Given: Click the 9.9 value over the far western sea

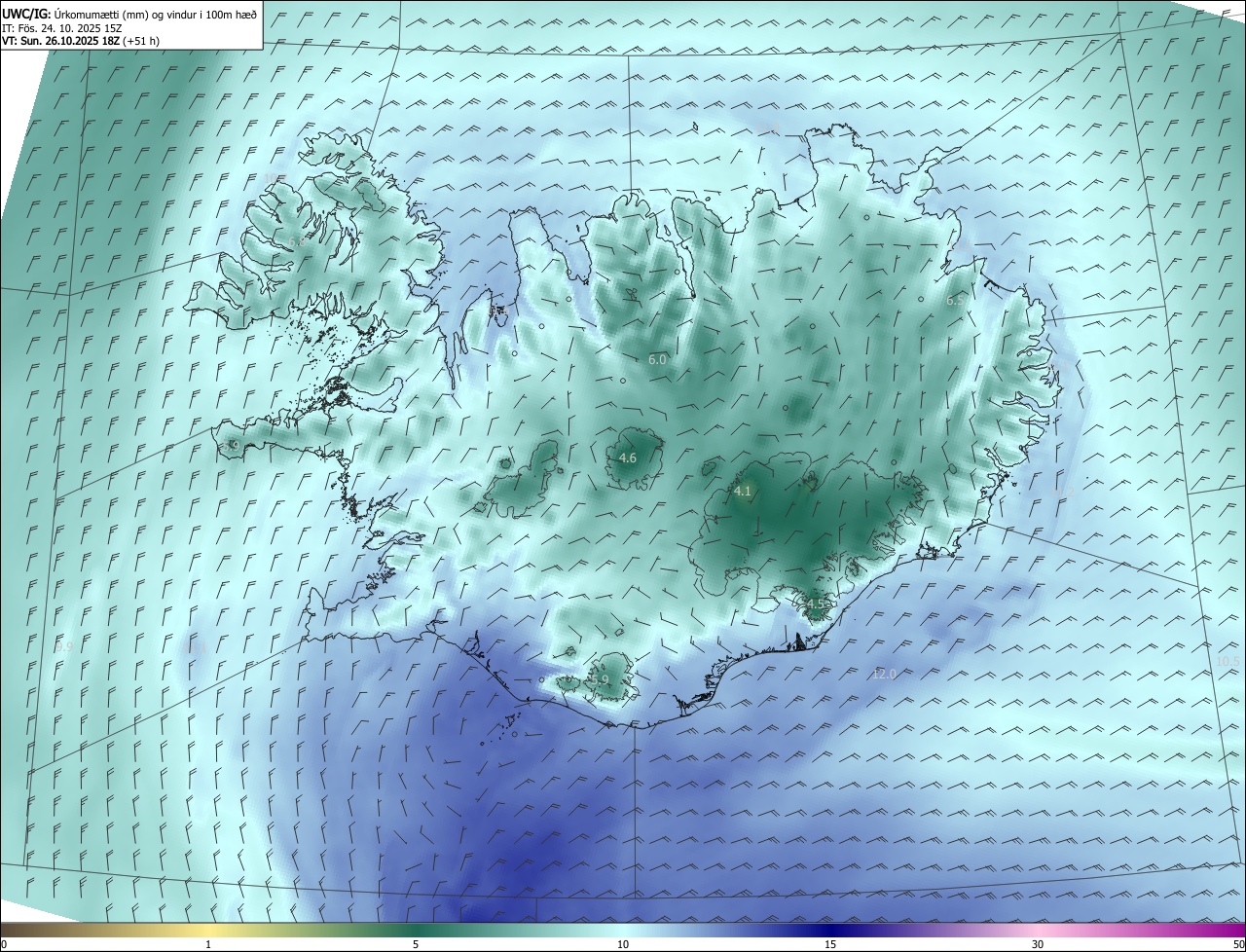Looking at the screenshot, I should pyautogui.click(x=64, y=646).
